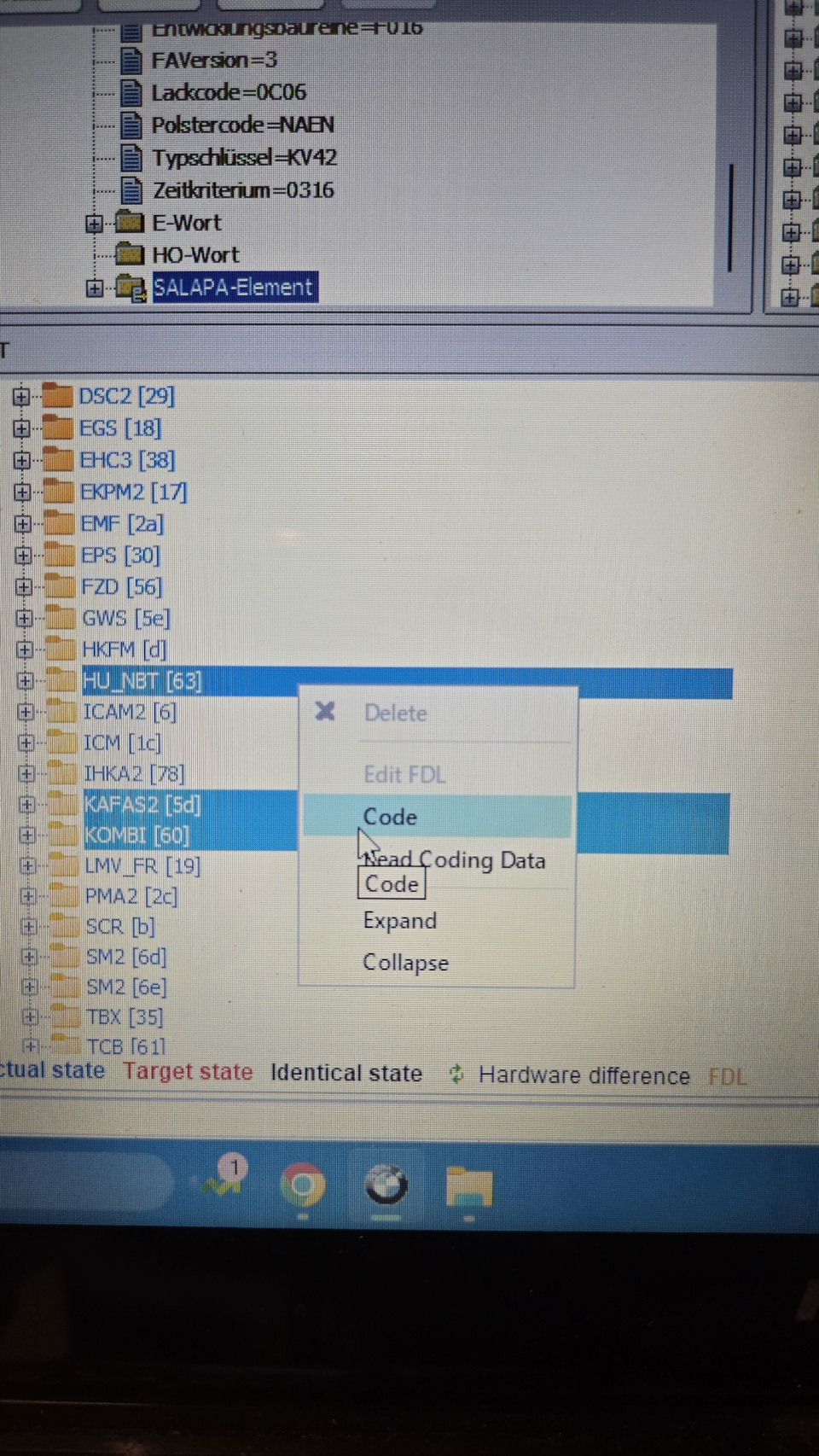Viewport: 819px width, 1456px height.
Task: Expand the ICAM2 [6] ECU node
Action: (26, 711)
